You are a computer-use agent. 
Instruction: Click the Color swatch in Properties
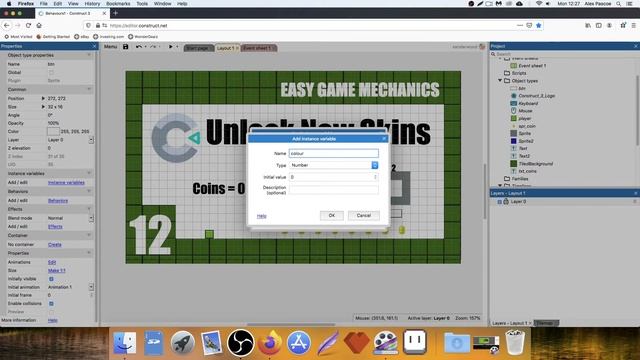pos(53,131)
